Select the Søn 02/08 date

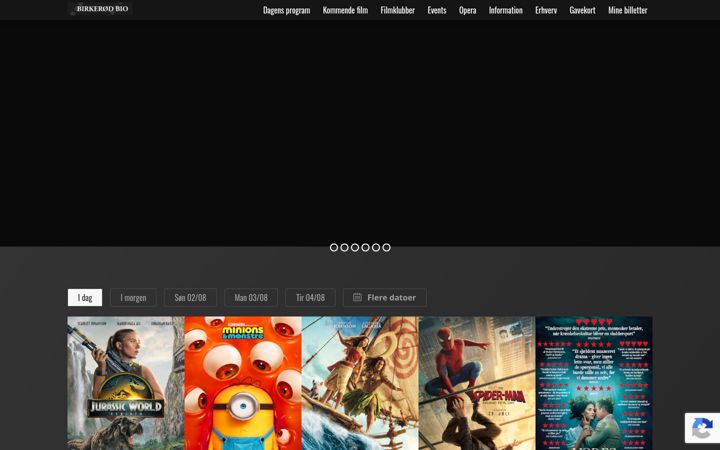coord(190,298)
